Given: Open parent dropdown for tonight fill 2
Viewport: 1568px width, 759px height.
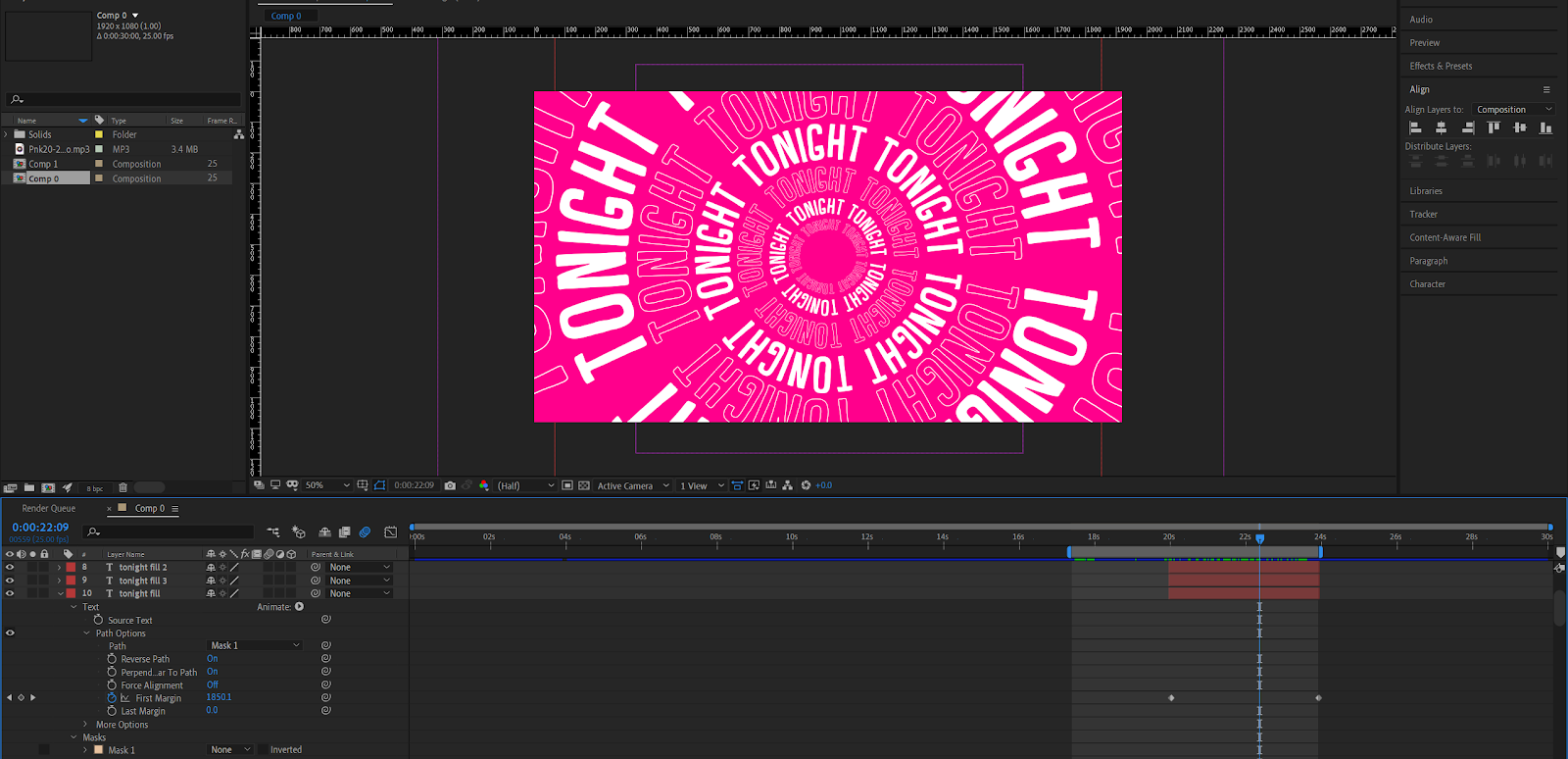Looking at the screenshot, I should click(x=360, y=568).
